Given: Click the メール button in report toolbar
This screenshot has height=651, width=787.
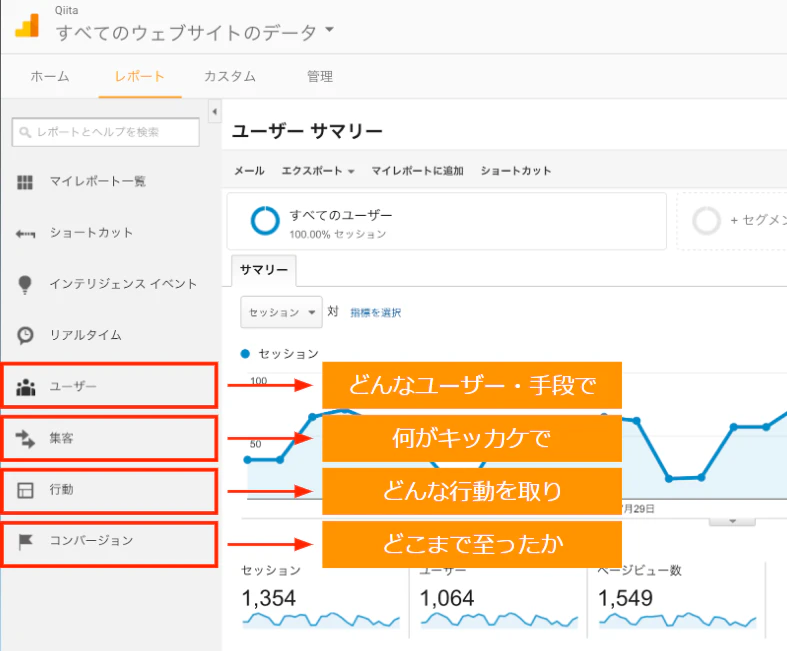Looking at the screenshot, I should pyautogui.click(x=249, y=171).
